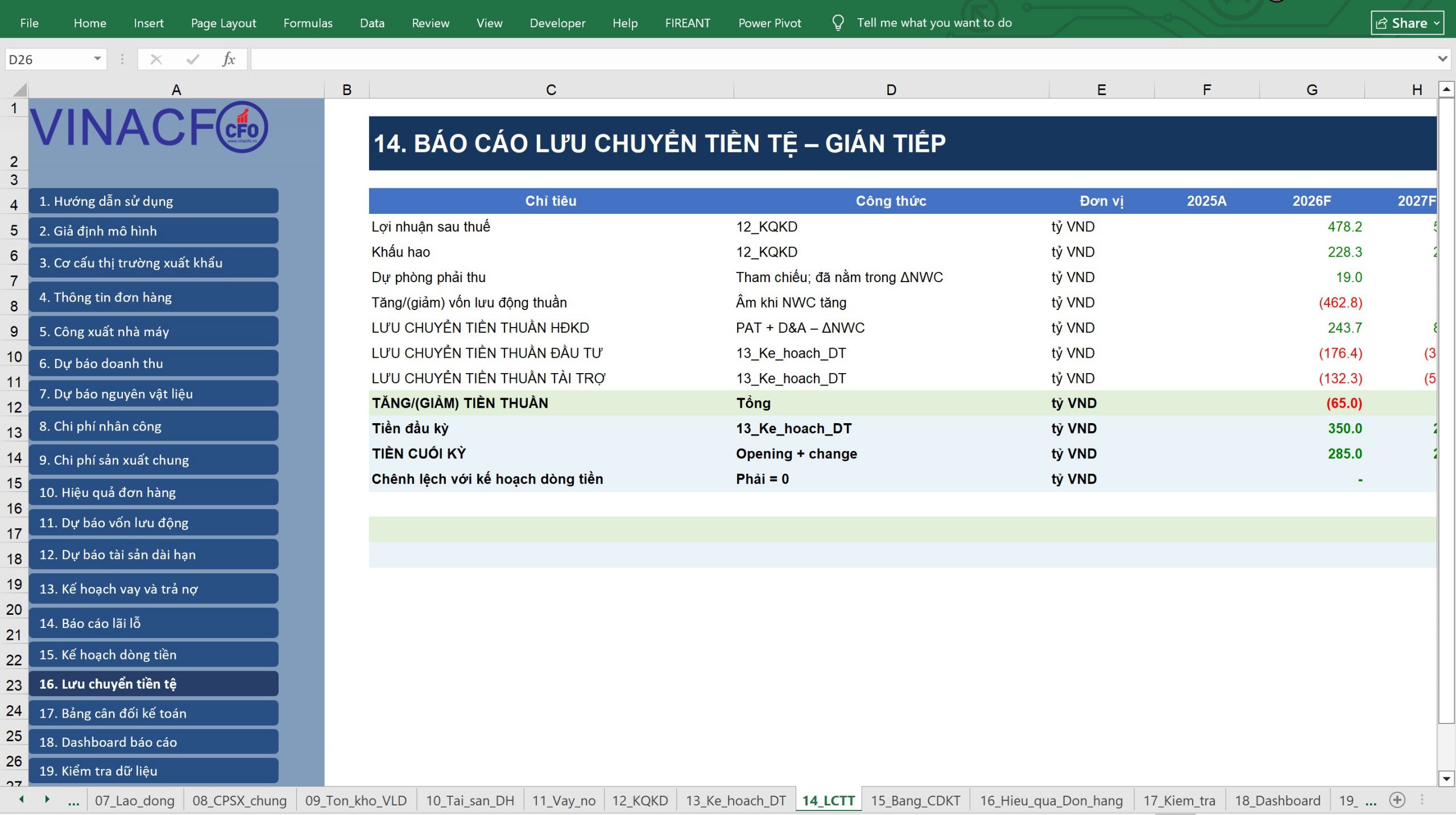This screenshot has height=815, width=1456.
Task: Go to 1. Hướng dẫn sử dụng
Action: [x=154, y=201]
